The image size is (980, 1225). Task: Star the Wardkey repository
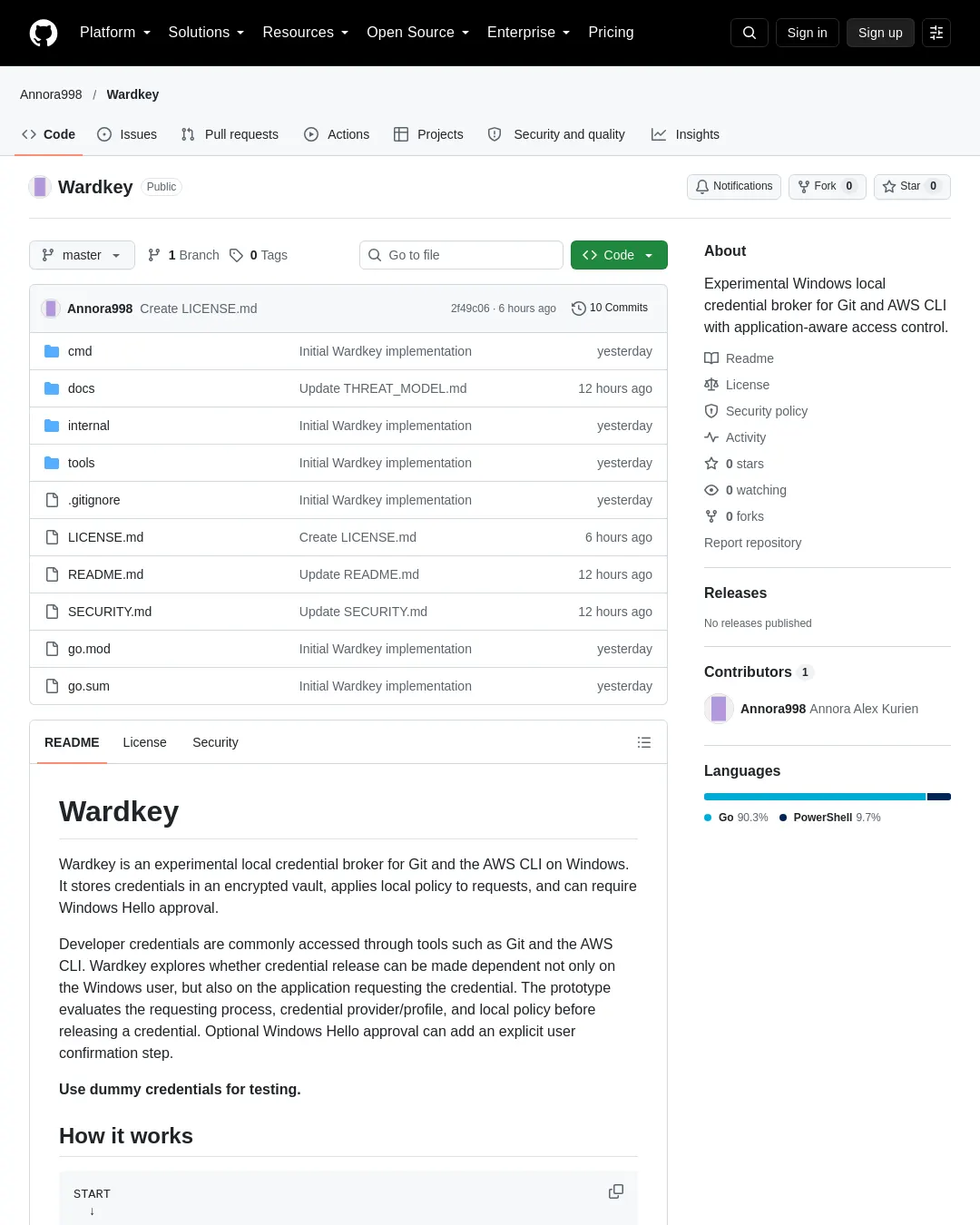tap(912, 187)
